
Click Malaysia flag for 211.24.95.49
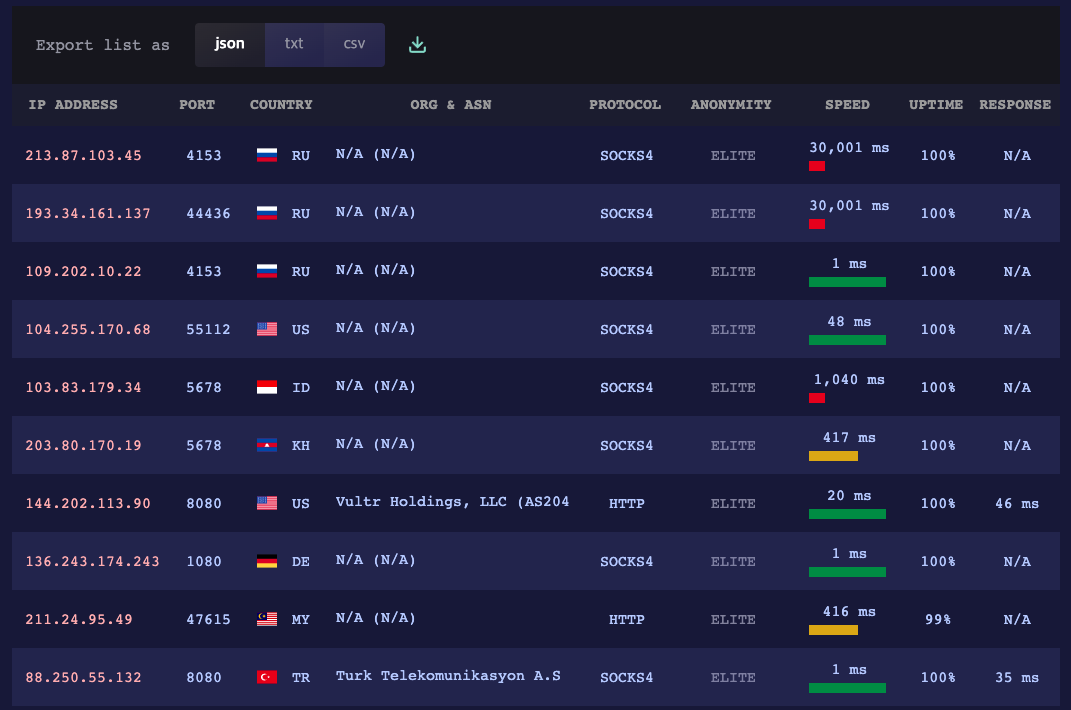[267, 620]
